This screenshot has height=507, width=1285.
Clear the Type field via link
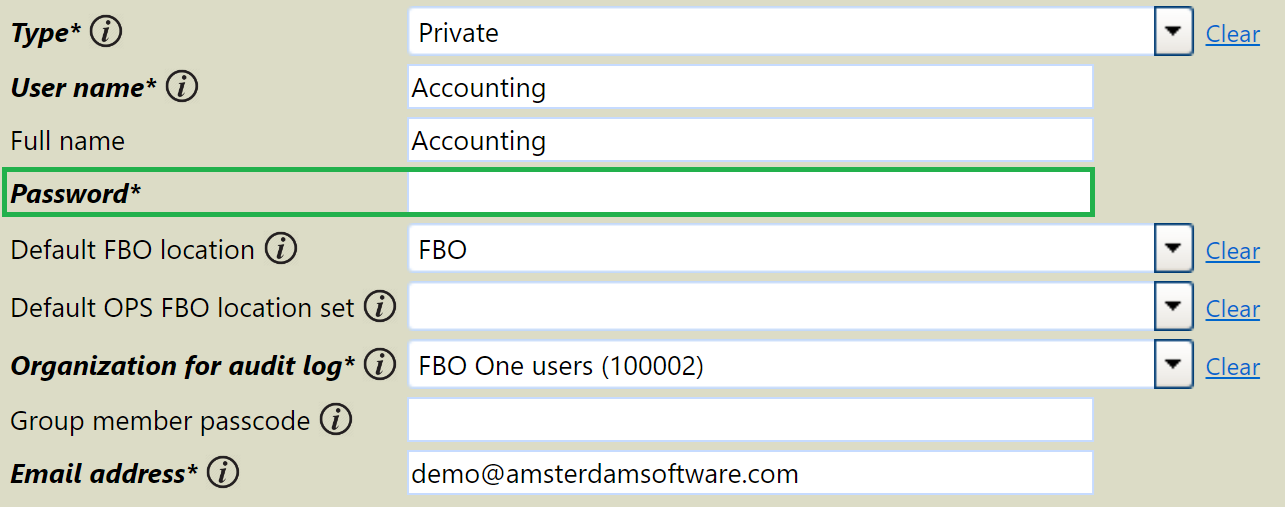1232,34
